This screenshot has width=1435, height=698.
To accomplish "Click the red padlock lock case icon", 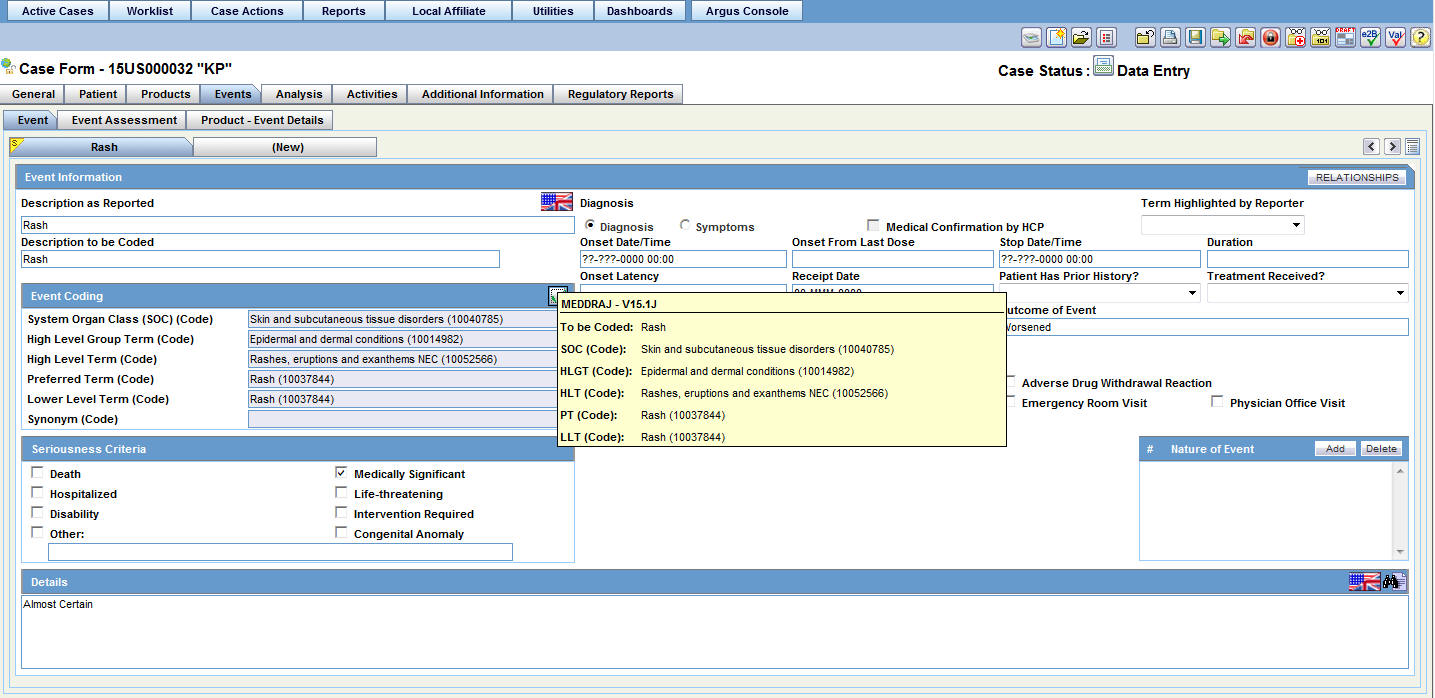I will (x=1270, y=38).
